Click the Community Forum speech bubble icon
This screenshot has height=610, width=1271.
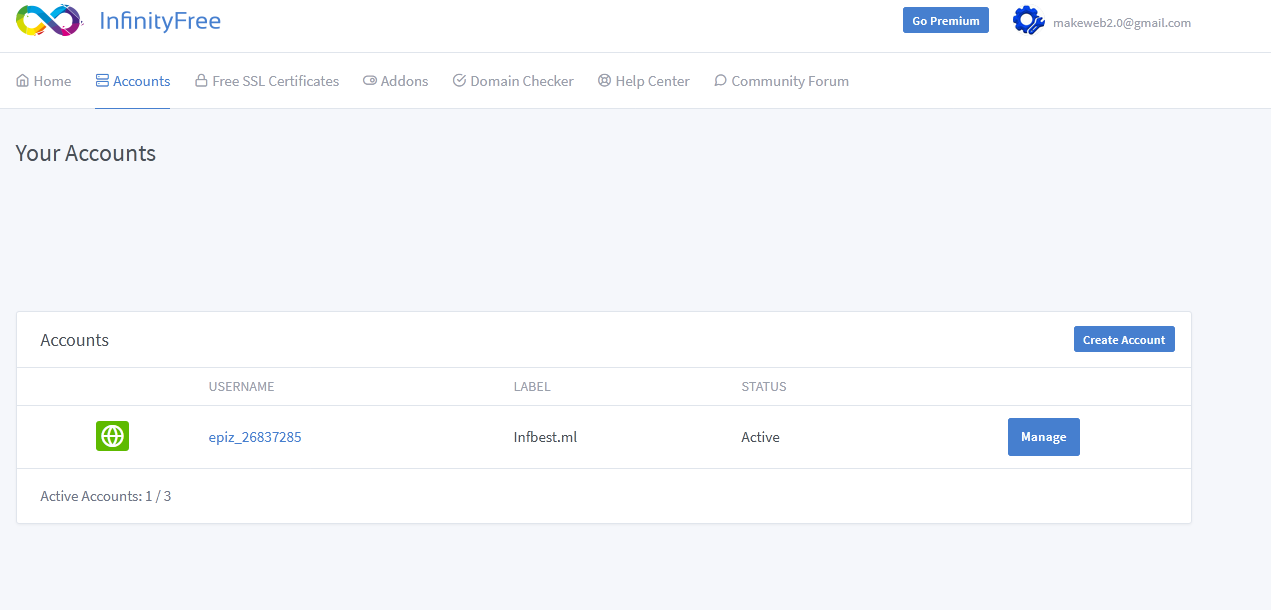point(720,81)
